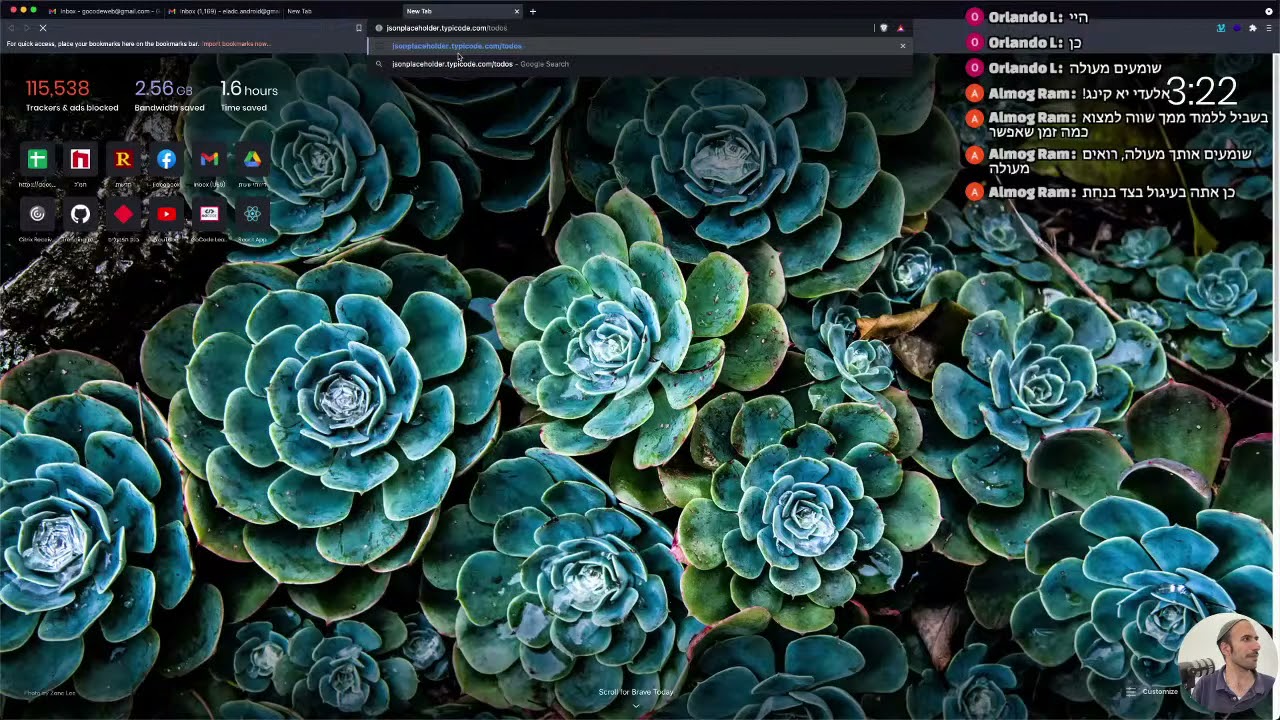1280x720 pixels.
Task: Click the address bar URL field
Action: 625,28
